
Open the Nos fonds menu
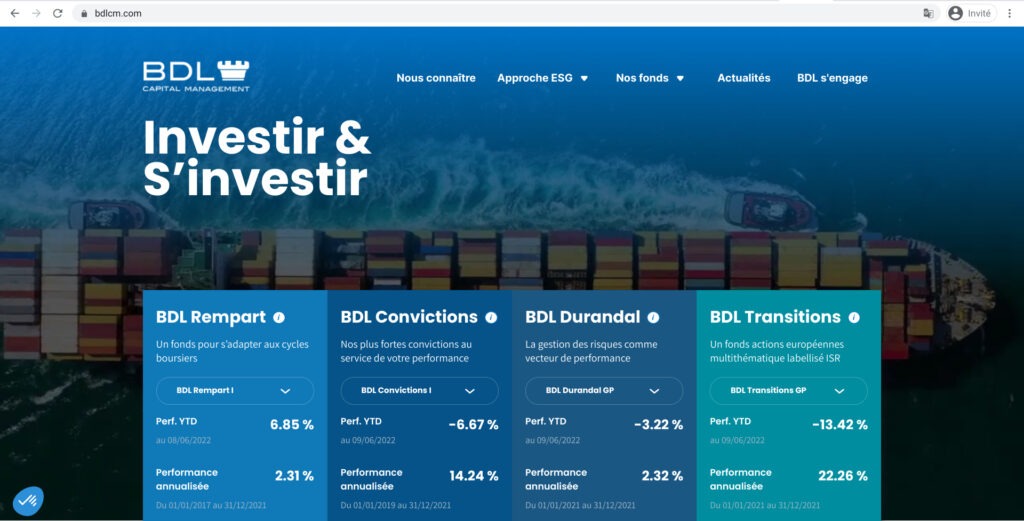(642, 78)
